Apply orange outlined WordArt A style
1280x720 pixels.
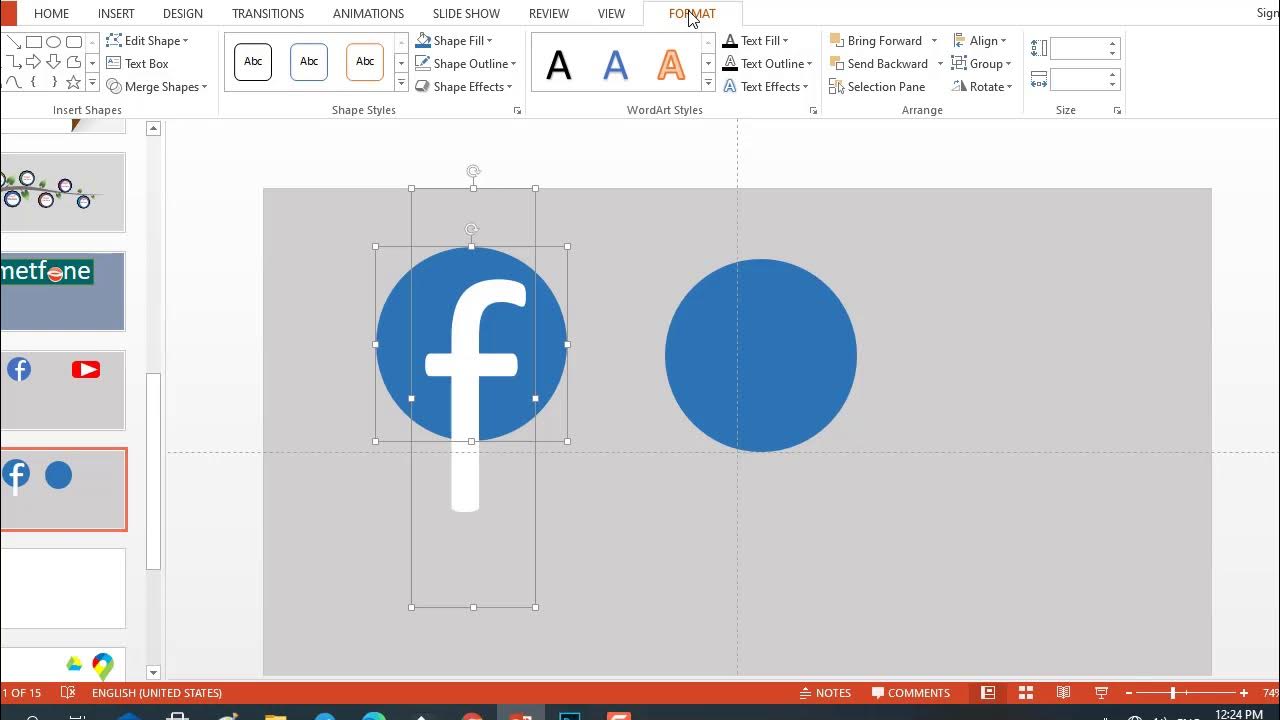click(x=671, y=65)
